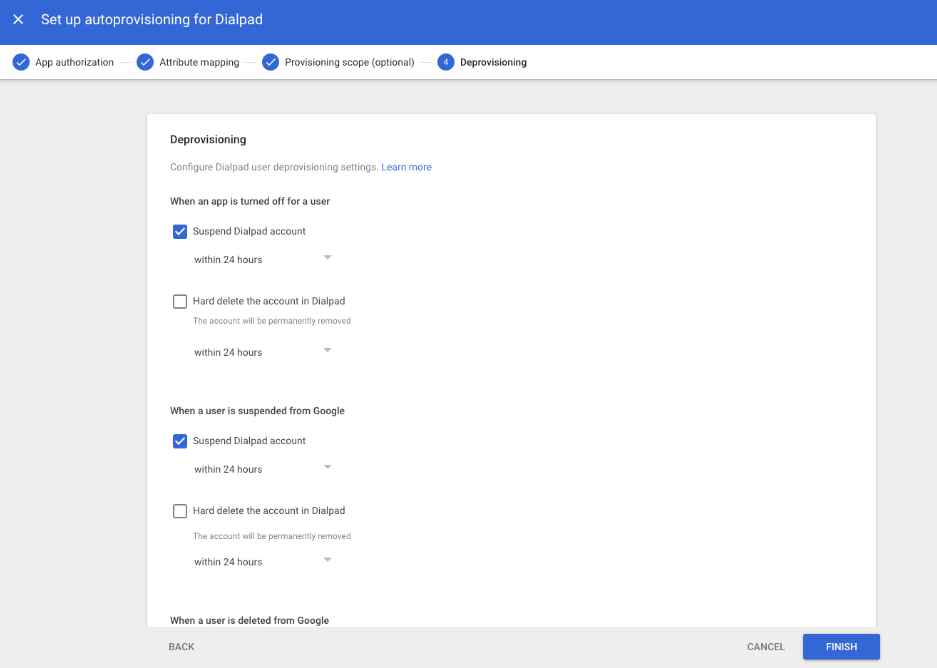Click the BACK button
This screenshot has height=668, width=937.
point(182,646)
